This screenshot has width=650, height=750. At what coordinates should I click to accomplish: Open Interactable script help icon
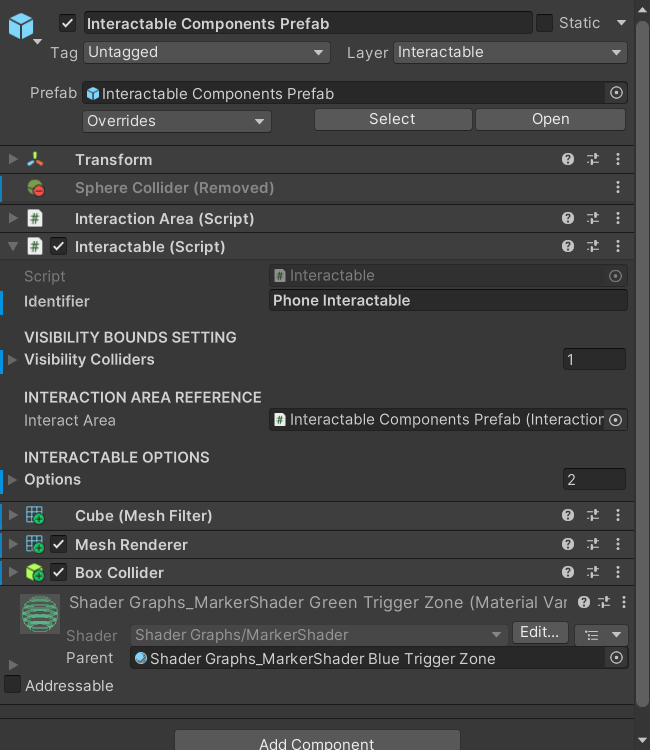(x=568, y=246)
